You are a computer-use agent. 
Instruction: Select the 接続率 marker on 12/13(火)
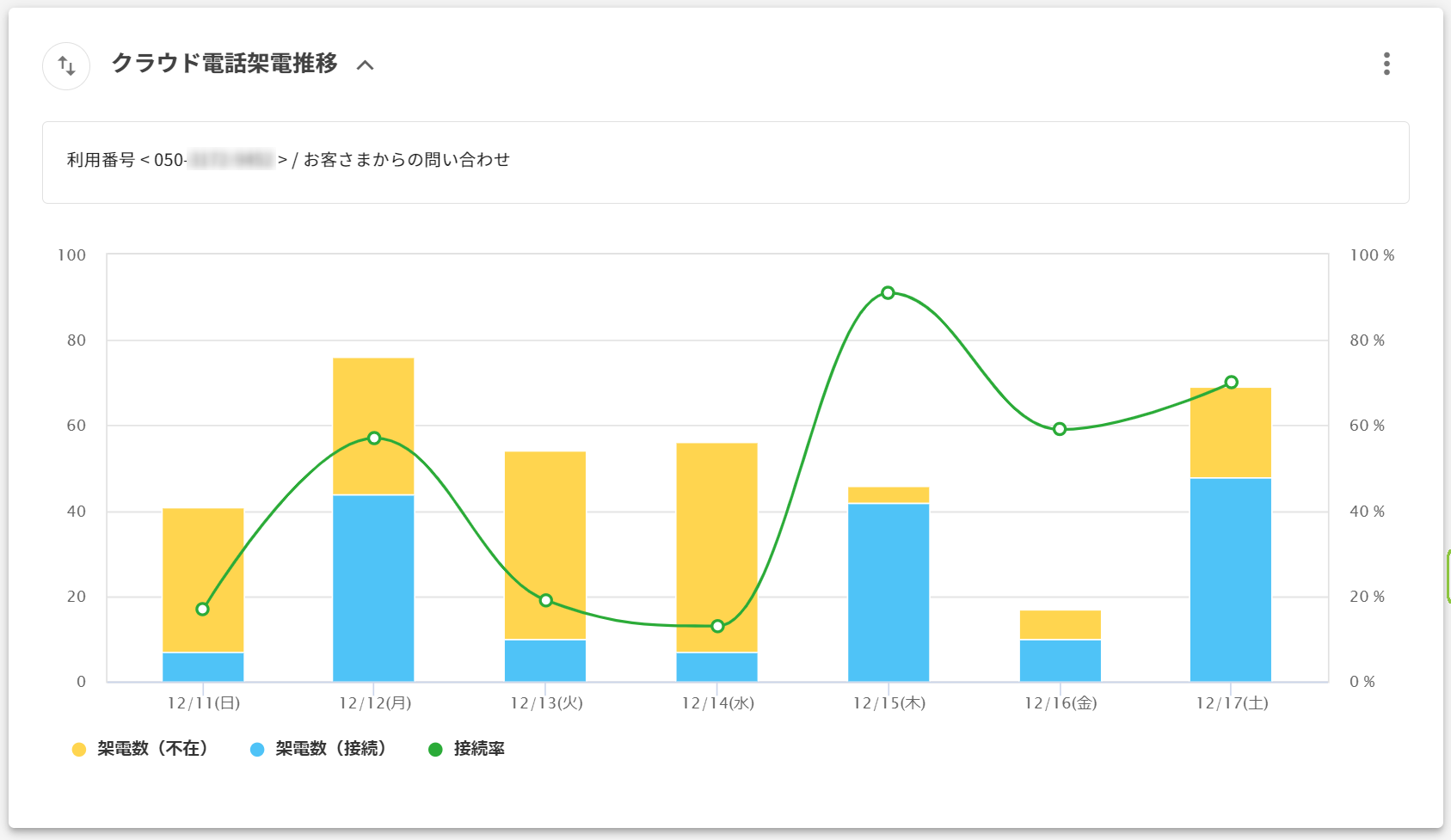click(545, 600)
